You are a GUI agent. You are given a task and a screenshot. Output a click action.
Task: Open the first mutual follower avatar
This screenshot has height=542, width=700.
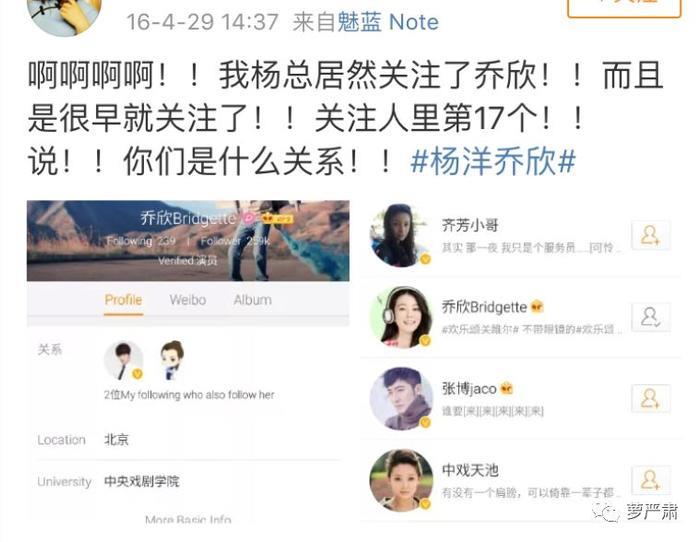(x=123, y=361)
